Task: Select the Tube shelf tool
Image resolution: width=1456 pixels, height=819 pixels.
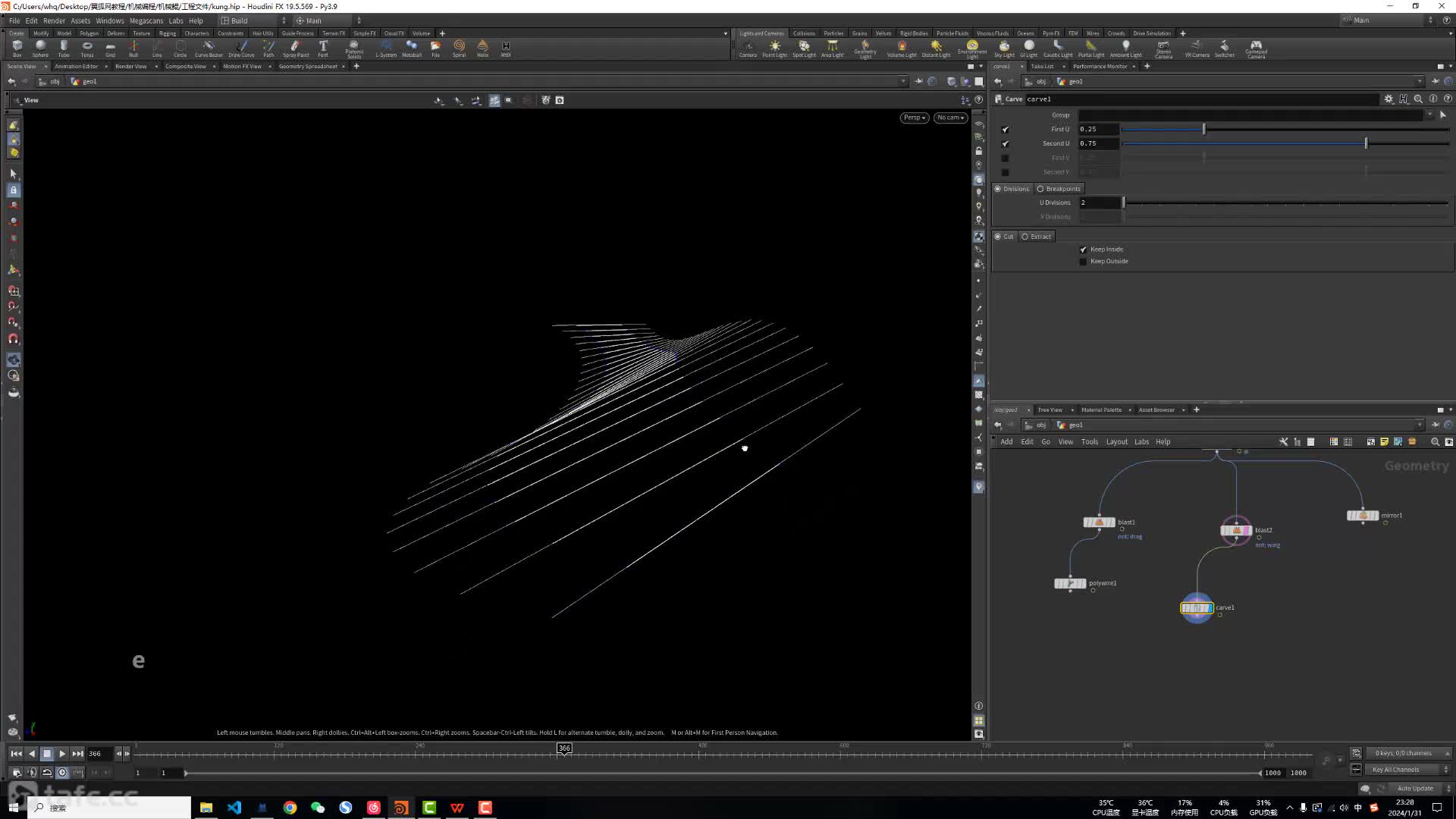Action: coord(64,49)
